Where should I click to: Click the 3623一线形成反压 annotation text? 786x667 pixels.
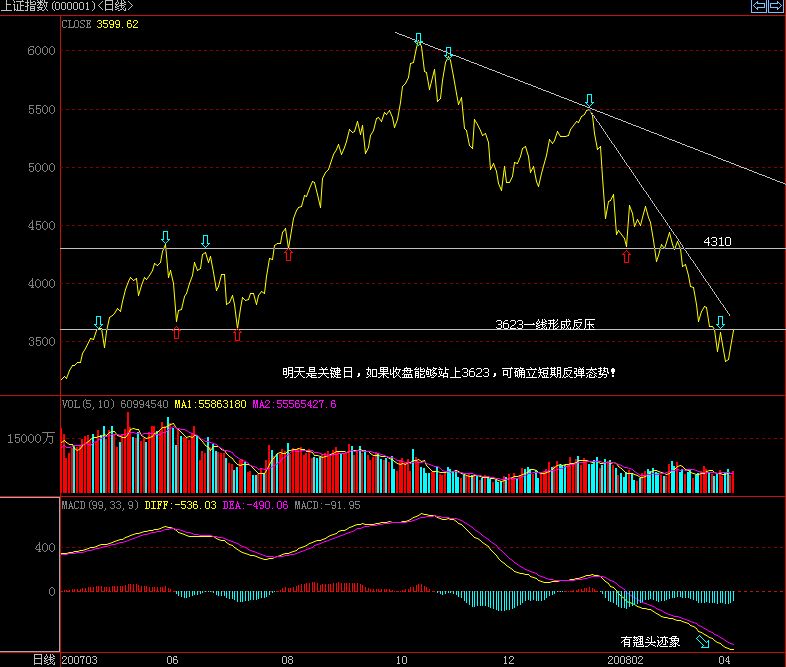(x=545, y=324)
